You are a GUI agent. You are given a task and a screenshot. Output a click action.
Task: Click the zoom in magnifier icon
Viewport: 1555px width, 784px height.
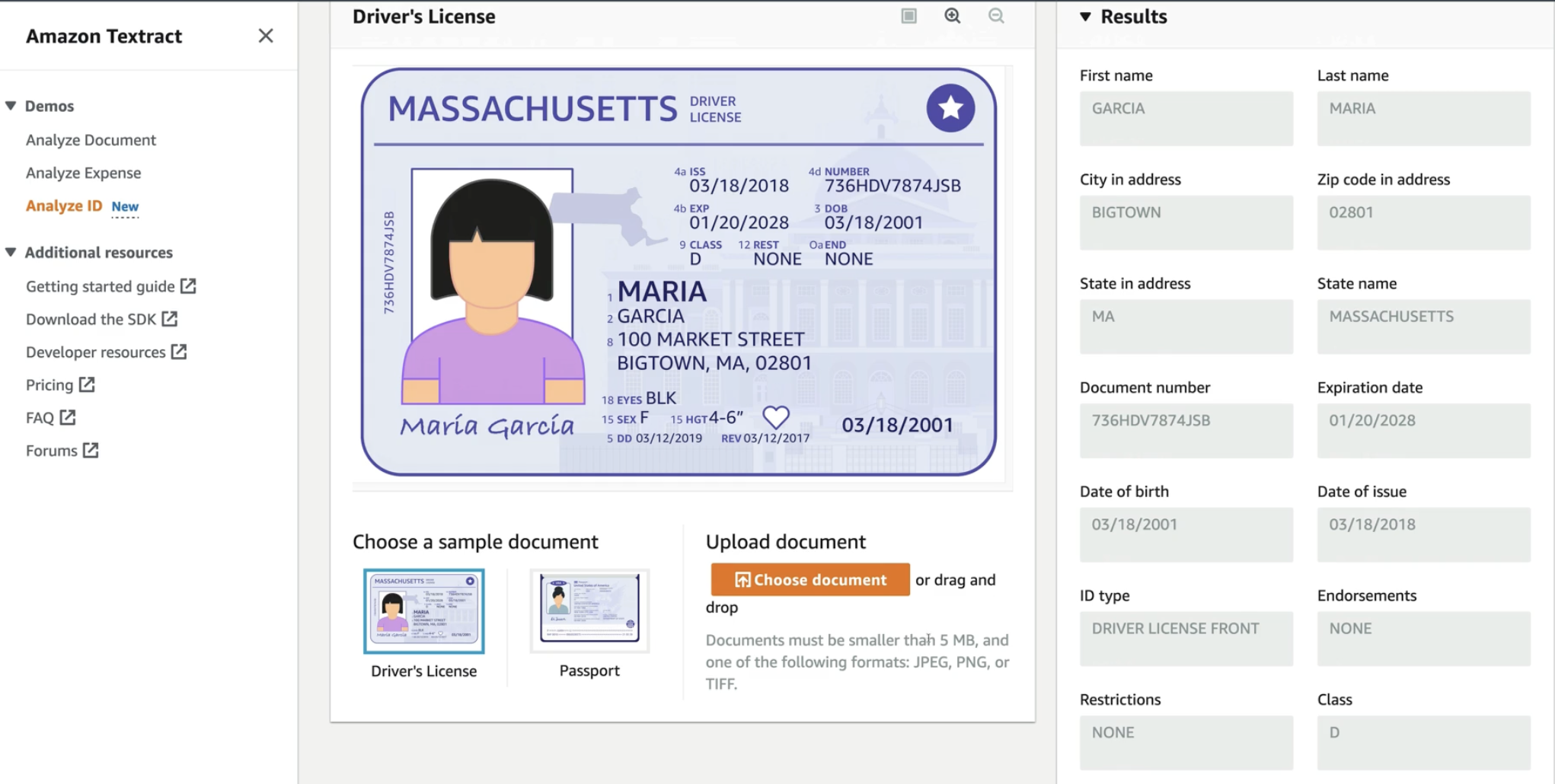pyautogui.click(x=952, y=16)
